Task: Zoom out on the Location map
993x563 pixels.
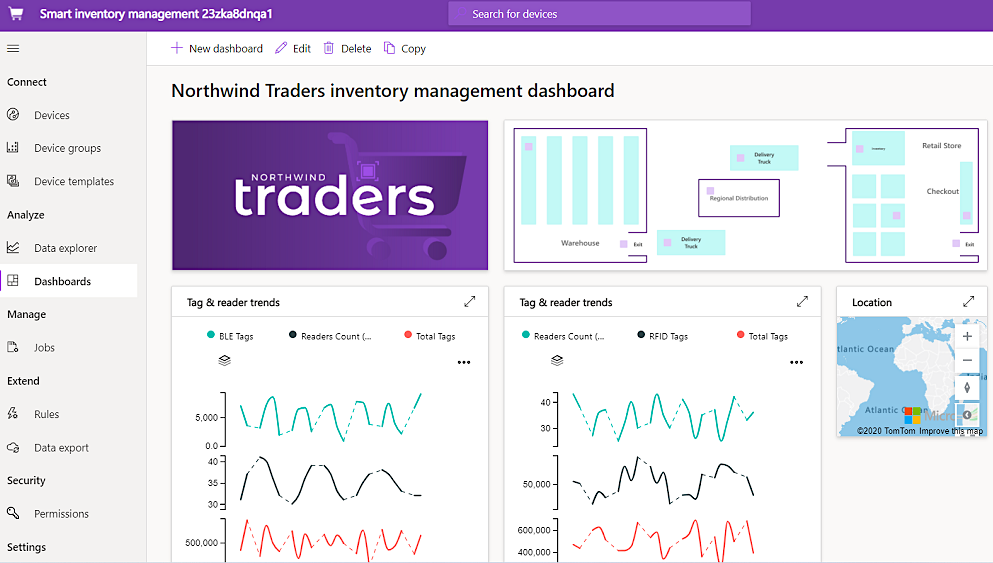Action: [x=967, y=360]
